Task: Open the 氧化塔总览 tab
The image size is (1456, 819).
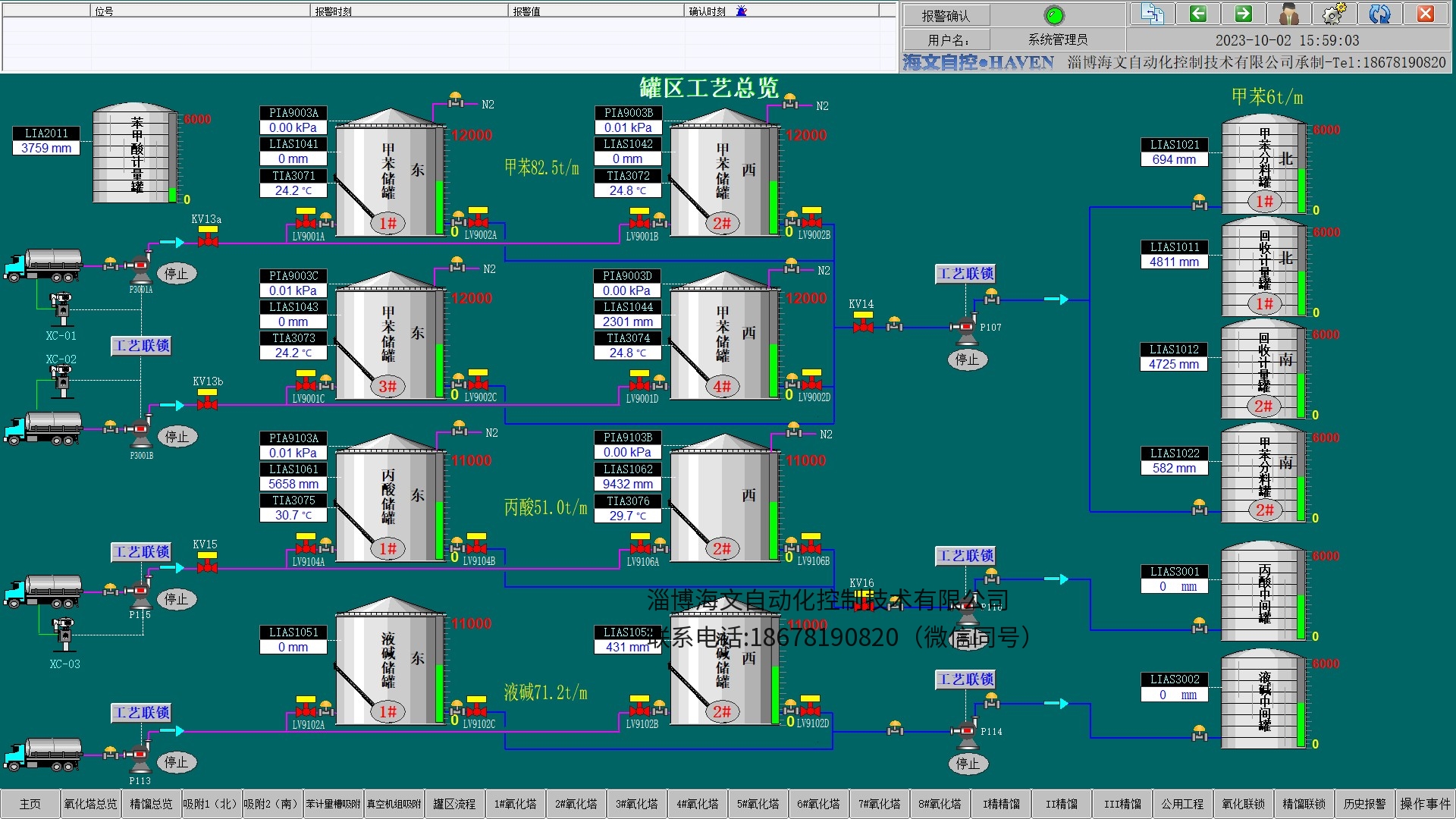Action: 91,804
